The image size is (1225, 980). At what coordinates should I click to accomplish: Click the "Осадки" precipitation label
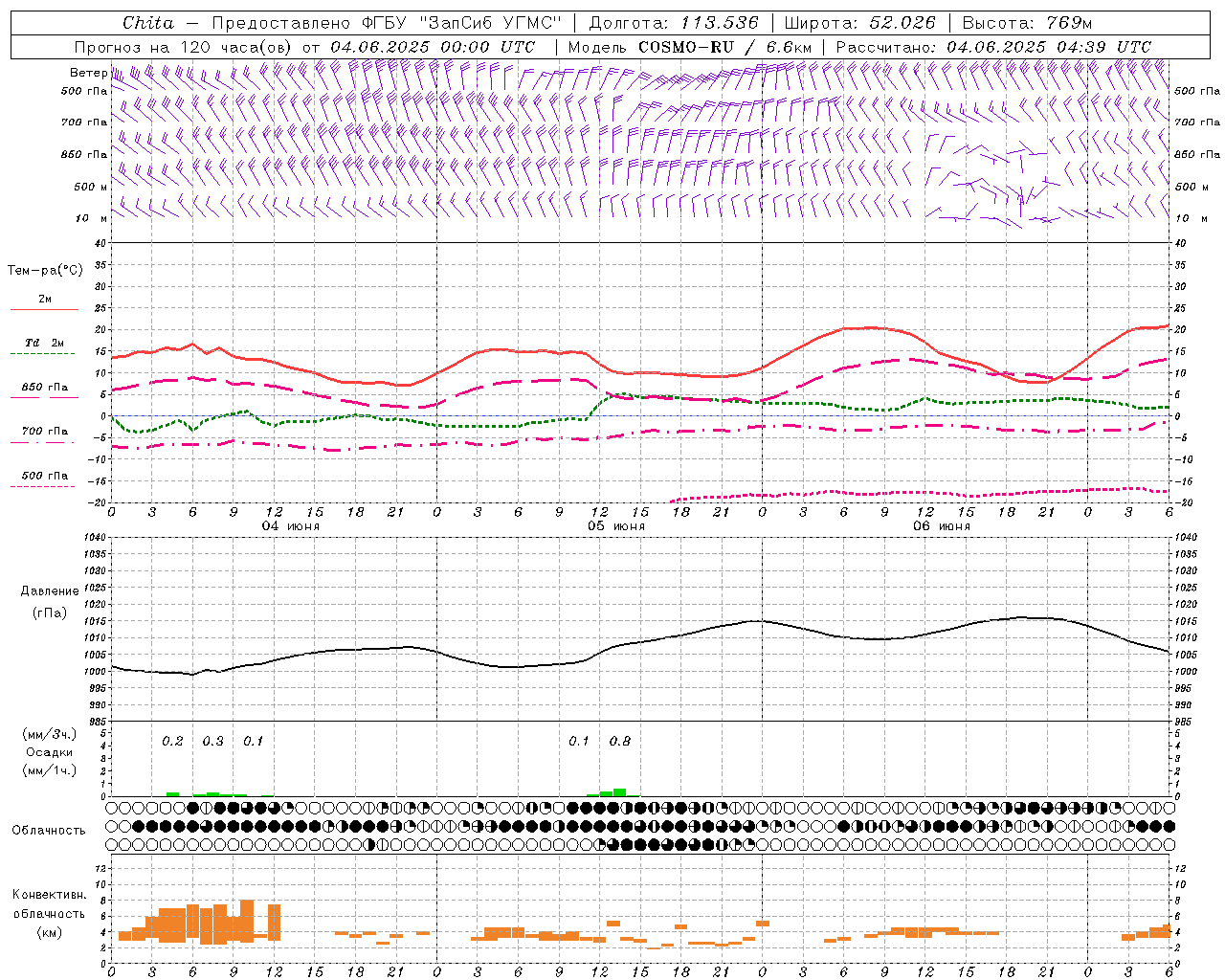[x=50, y=752]
